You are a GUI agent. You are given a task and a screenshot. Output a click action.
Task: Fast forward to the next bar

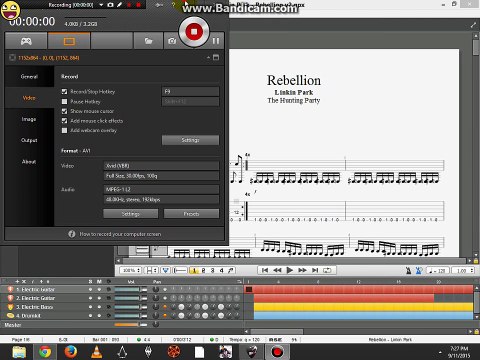(302, 270)
